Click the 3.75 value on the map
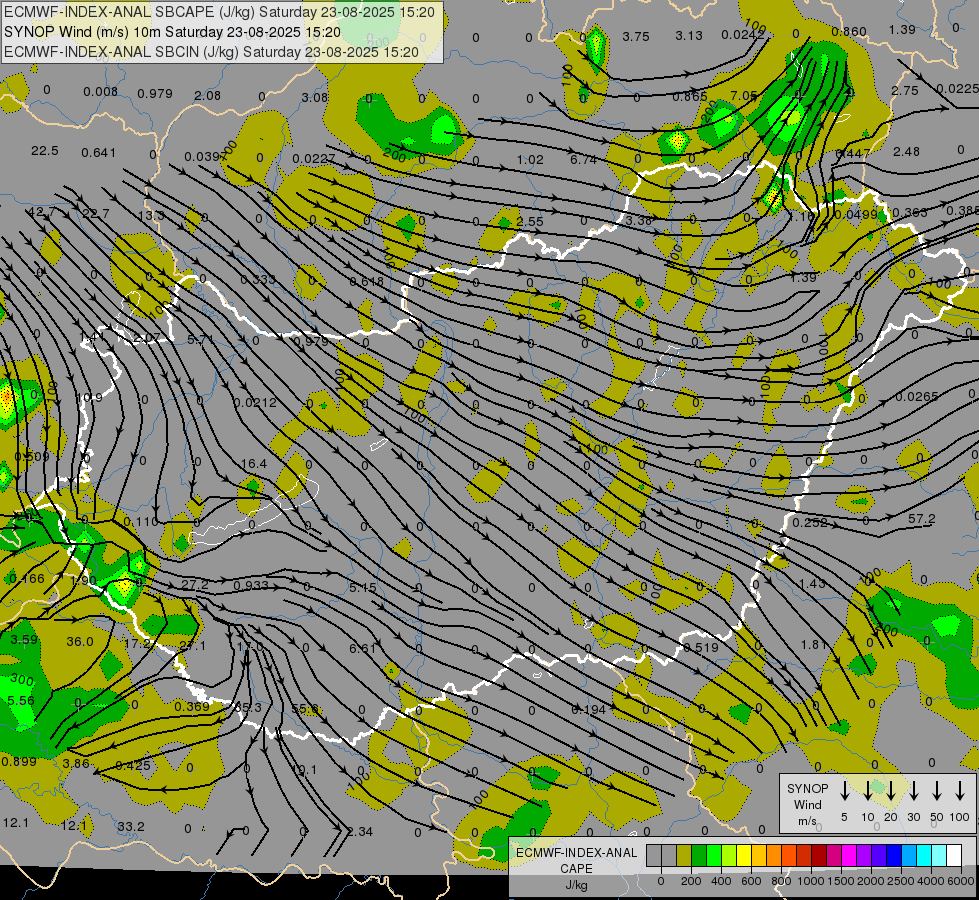Viewport: 979px width, 900px height. coord(636,37)
